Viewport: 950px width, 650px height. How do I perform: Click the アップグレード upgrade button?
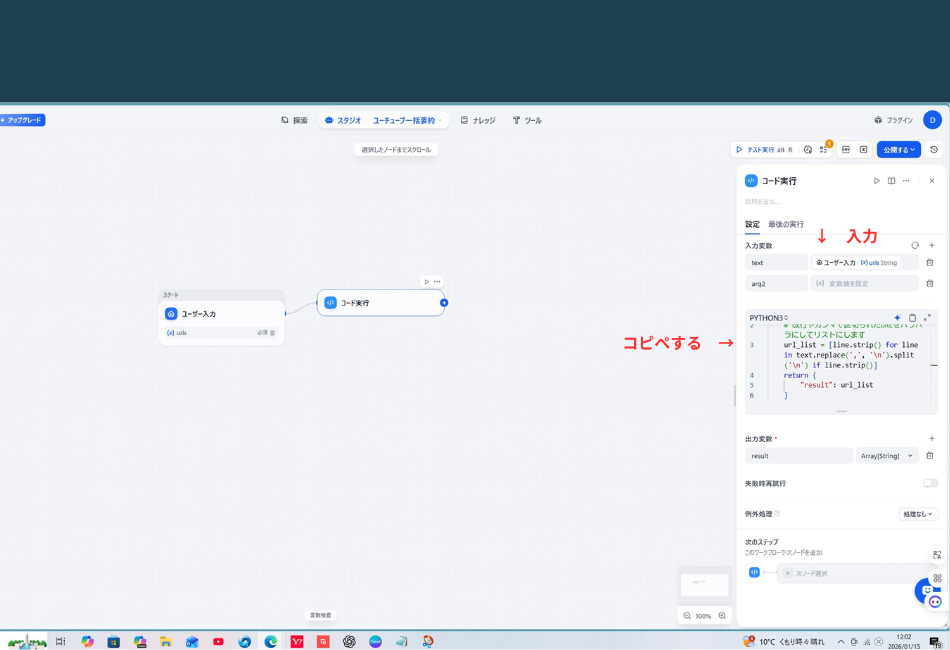tap(24, 119)
